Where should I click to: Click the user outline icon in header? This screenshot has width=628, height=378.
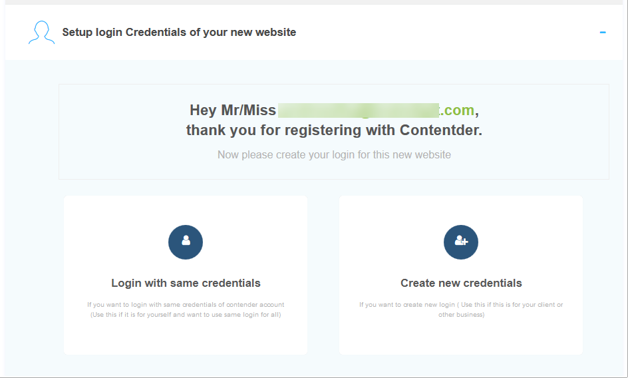pos(41,32)
